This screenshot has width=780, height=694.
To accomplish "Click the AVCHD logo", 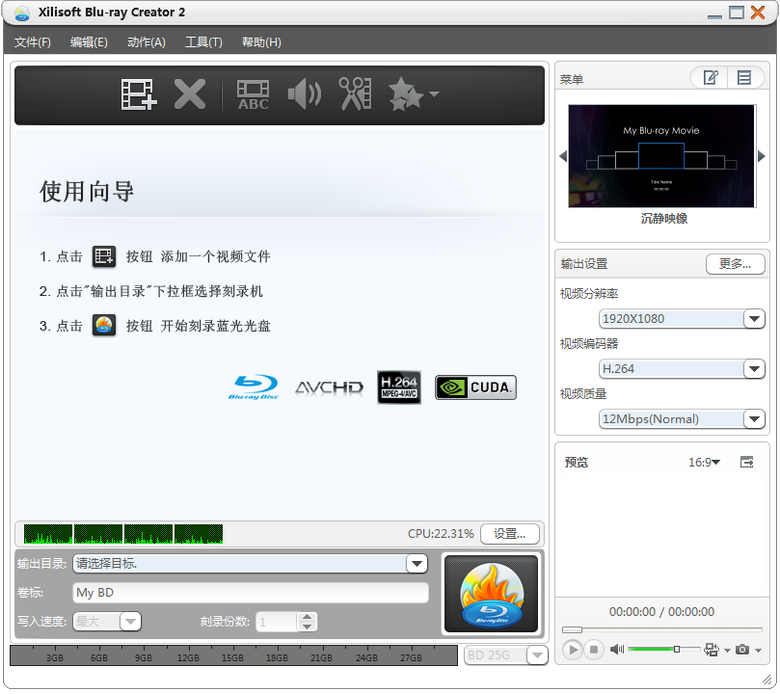I will (329, 388).
